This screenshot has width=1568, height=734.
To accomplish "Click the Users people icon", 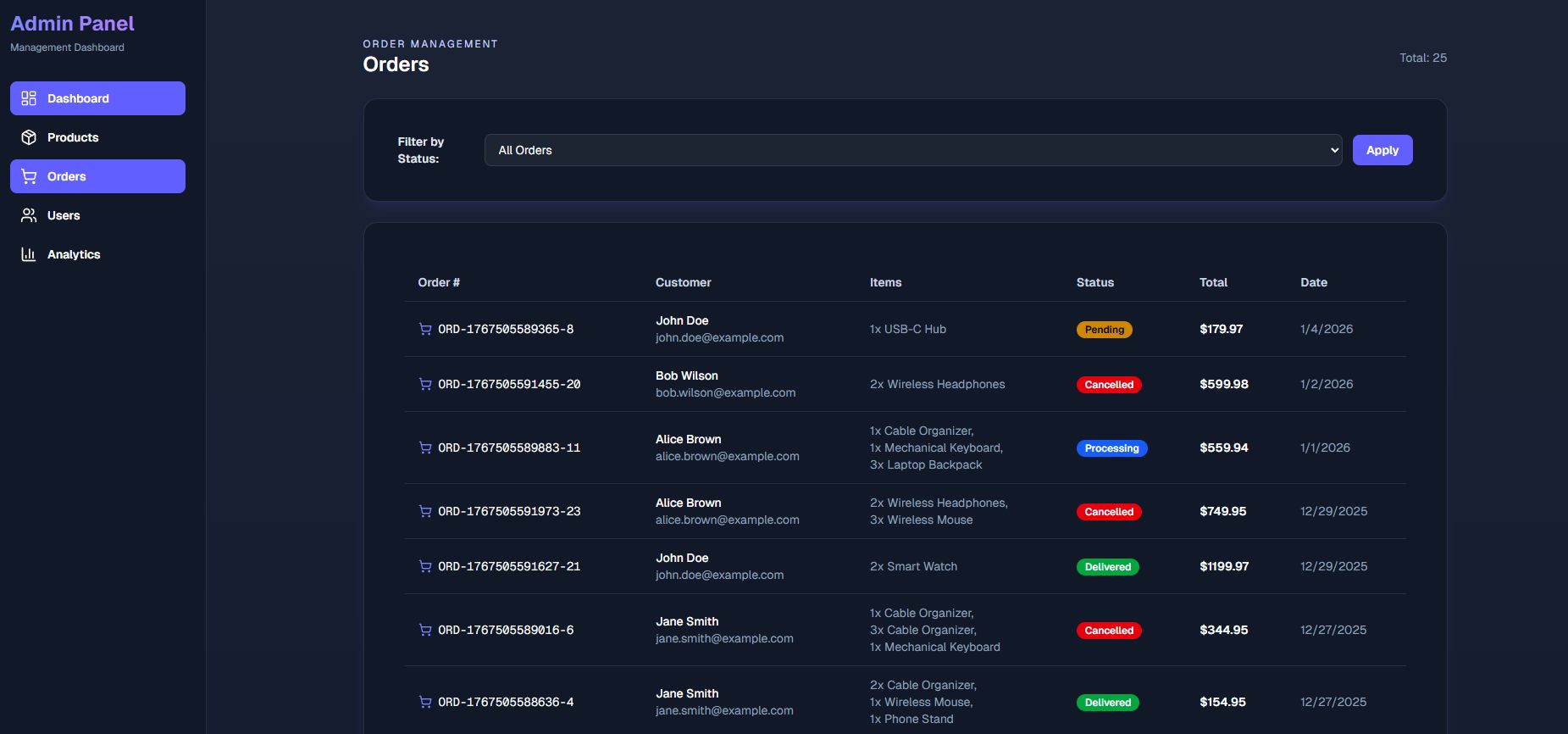I will click(29, 215).
